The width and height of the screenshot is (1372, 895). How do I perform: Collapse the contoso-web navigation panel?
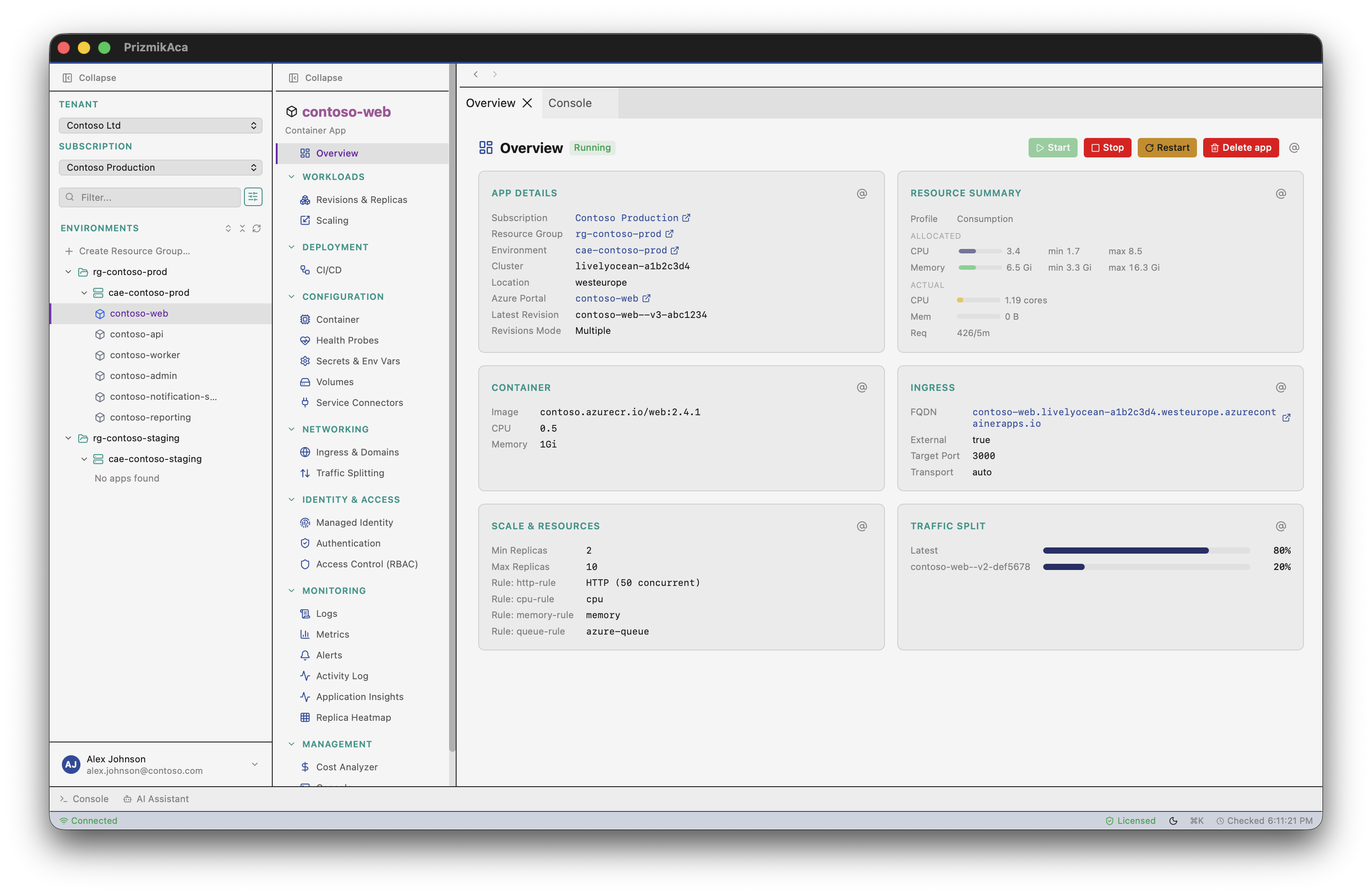(315, 77)
